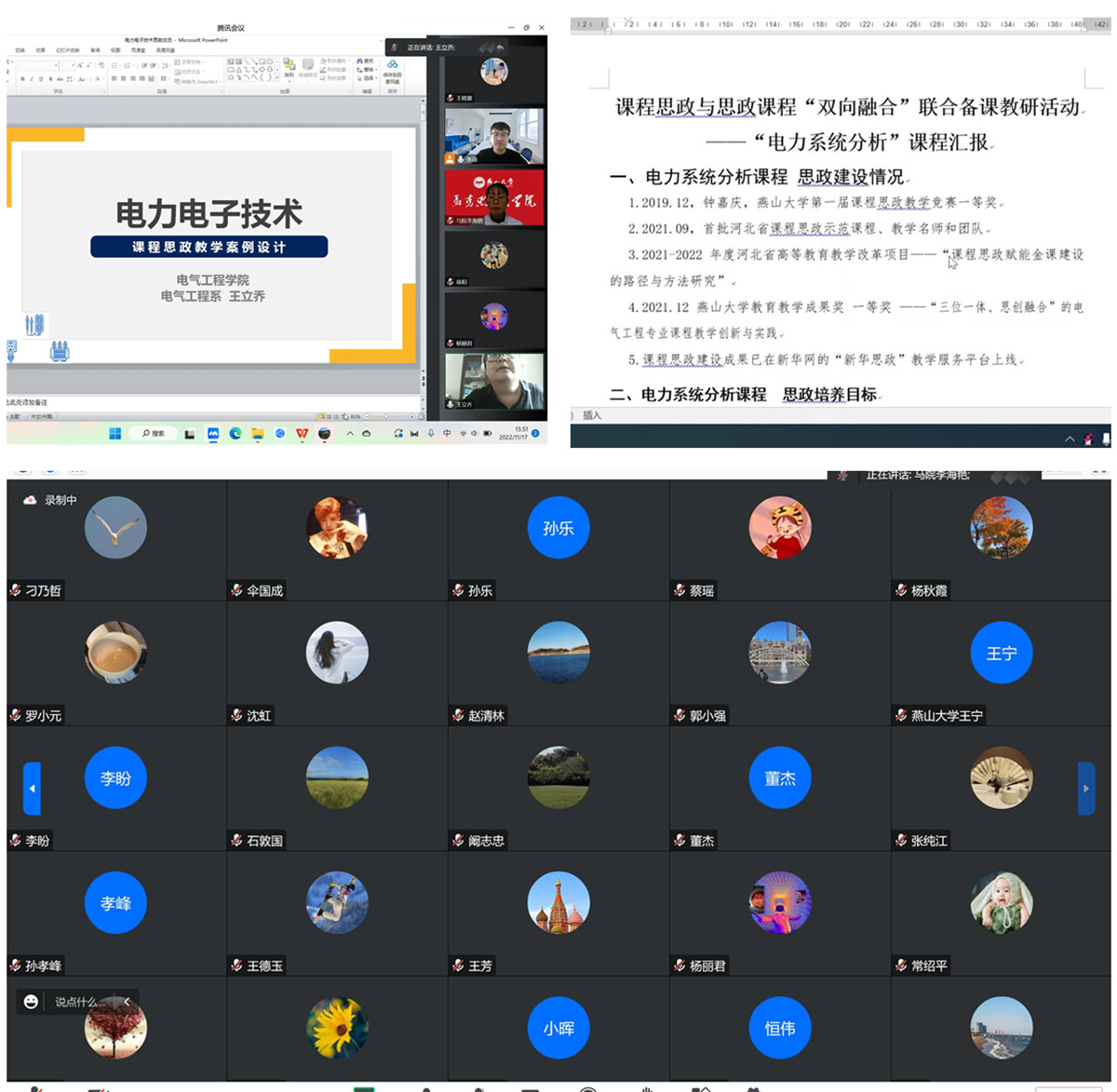Click the emoji smiley reaction icon
The height and width of the screenshot is (1092, 1117).
(x=31, y=1002)
